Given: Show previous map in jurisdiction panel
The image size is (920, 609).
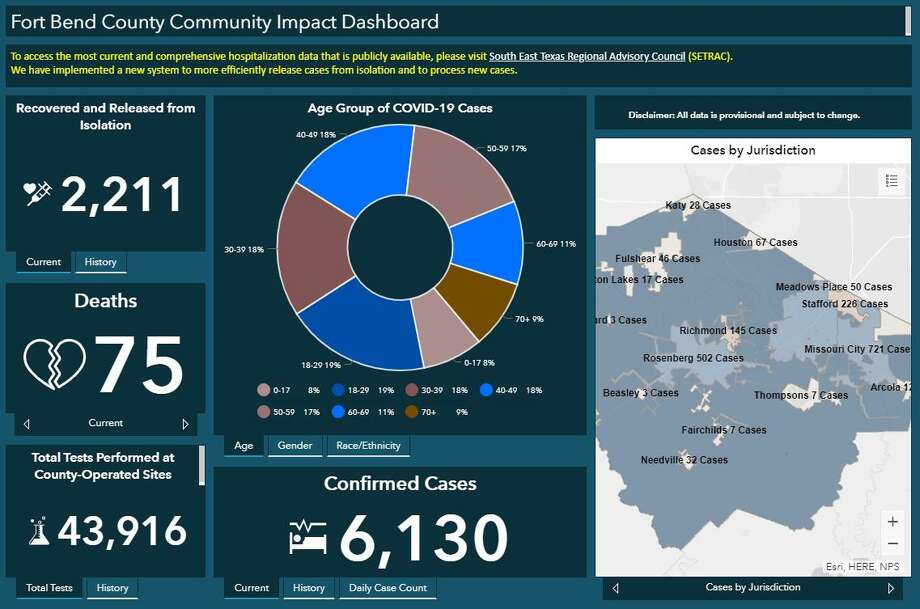Looking at the screenshot, I should coord(615,588).
